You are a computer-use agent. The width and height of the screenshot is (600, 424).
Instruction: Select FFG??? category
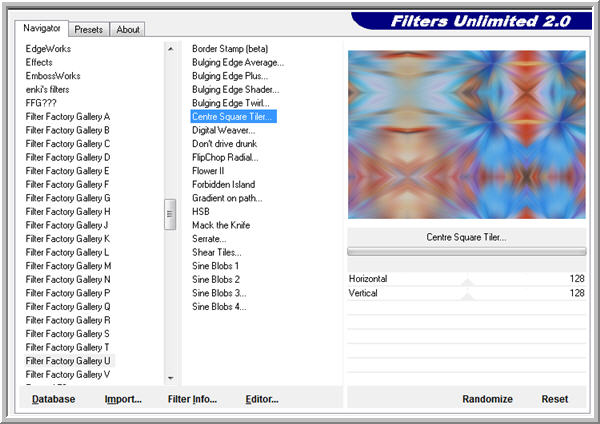41,103
